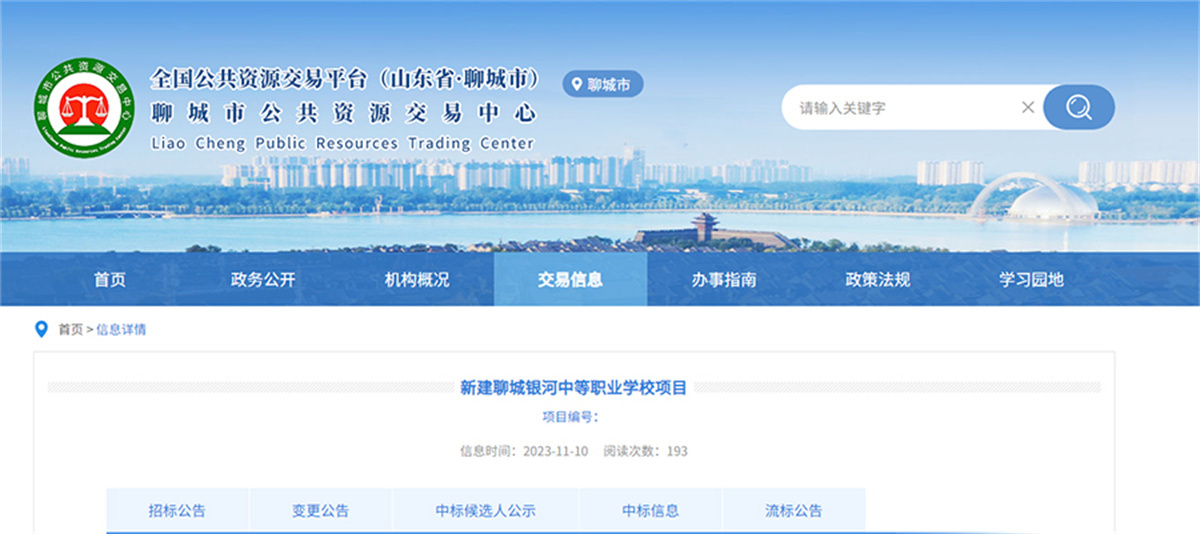The height and width of the screenshot is (534, 1200).
Task: Select the 中标信息 tab
Action: pyautogui.click(x=650, y=510)
